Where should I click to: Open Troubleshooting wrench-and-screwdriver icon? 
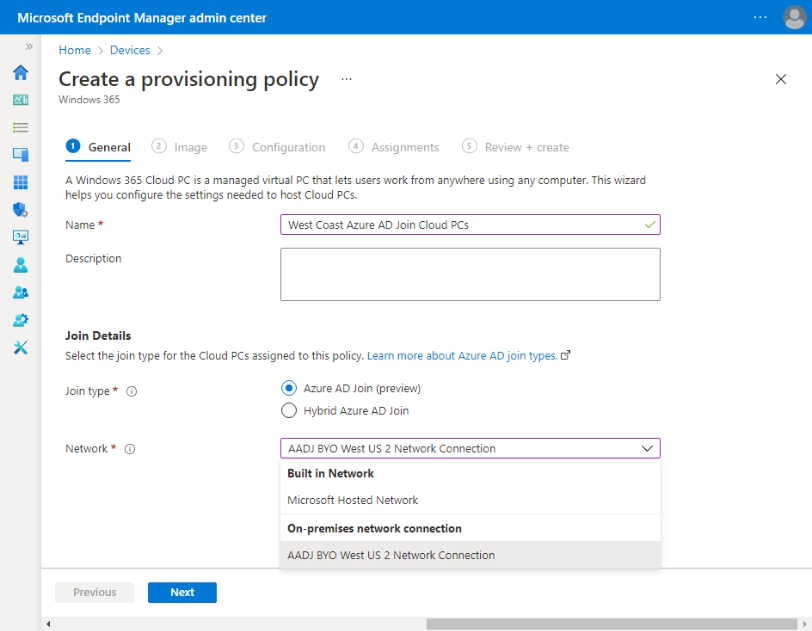(20, 347)
